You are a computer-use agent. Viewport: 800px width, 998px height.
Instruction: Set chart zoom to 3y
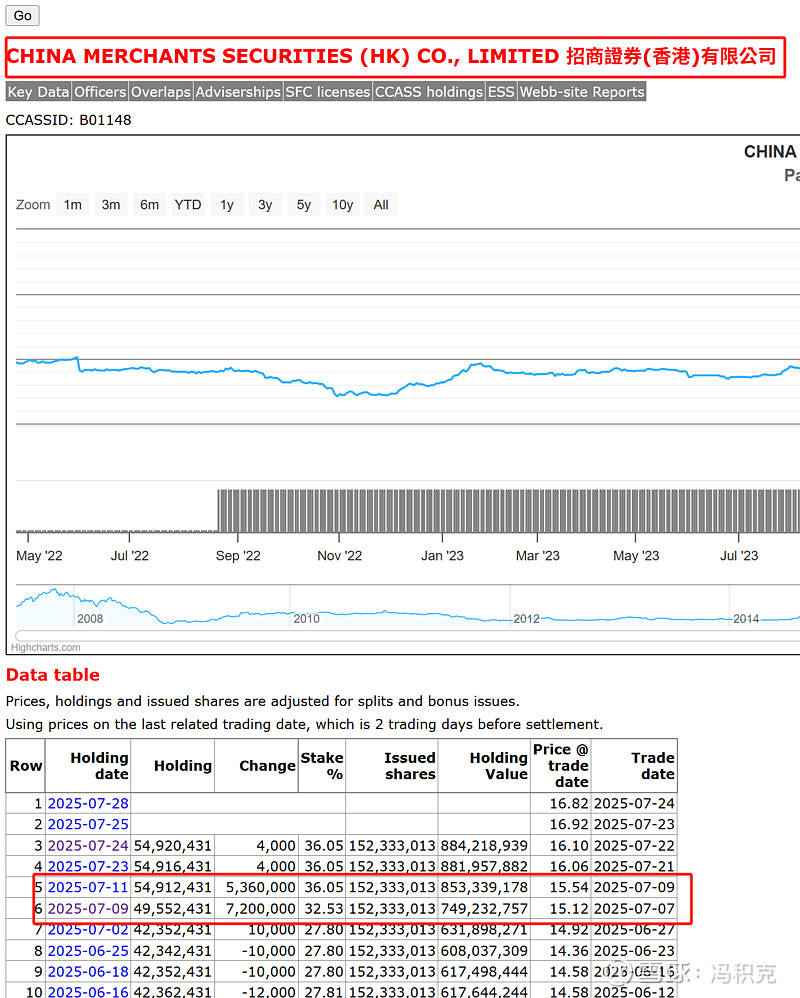point(265,205)
